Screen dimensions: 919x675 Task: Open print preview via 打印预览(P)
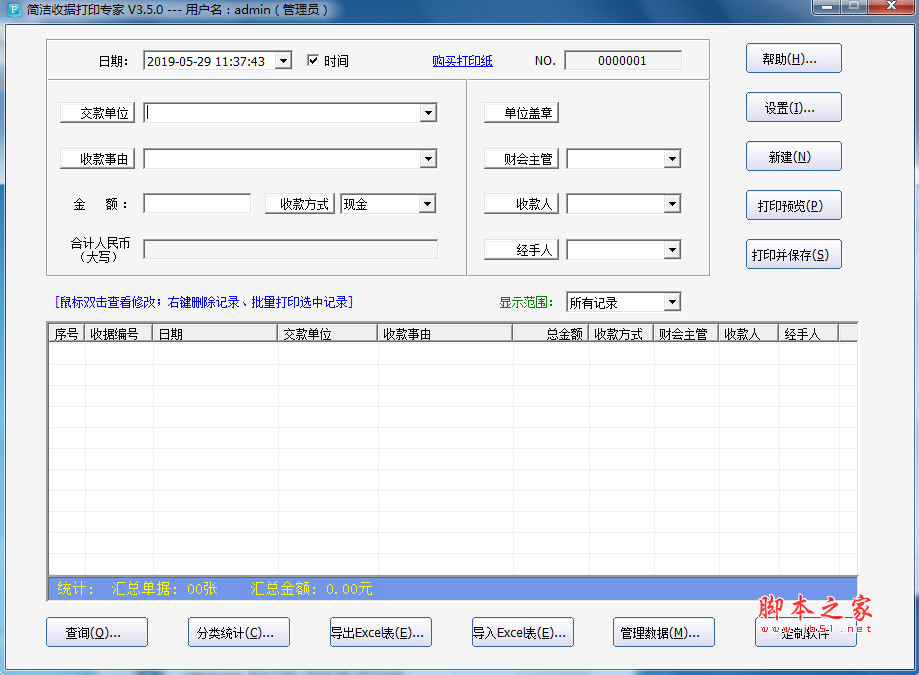pyautogui.click(x=793, y=205)
